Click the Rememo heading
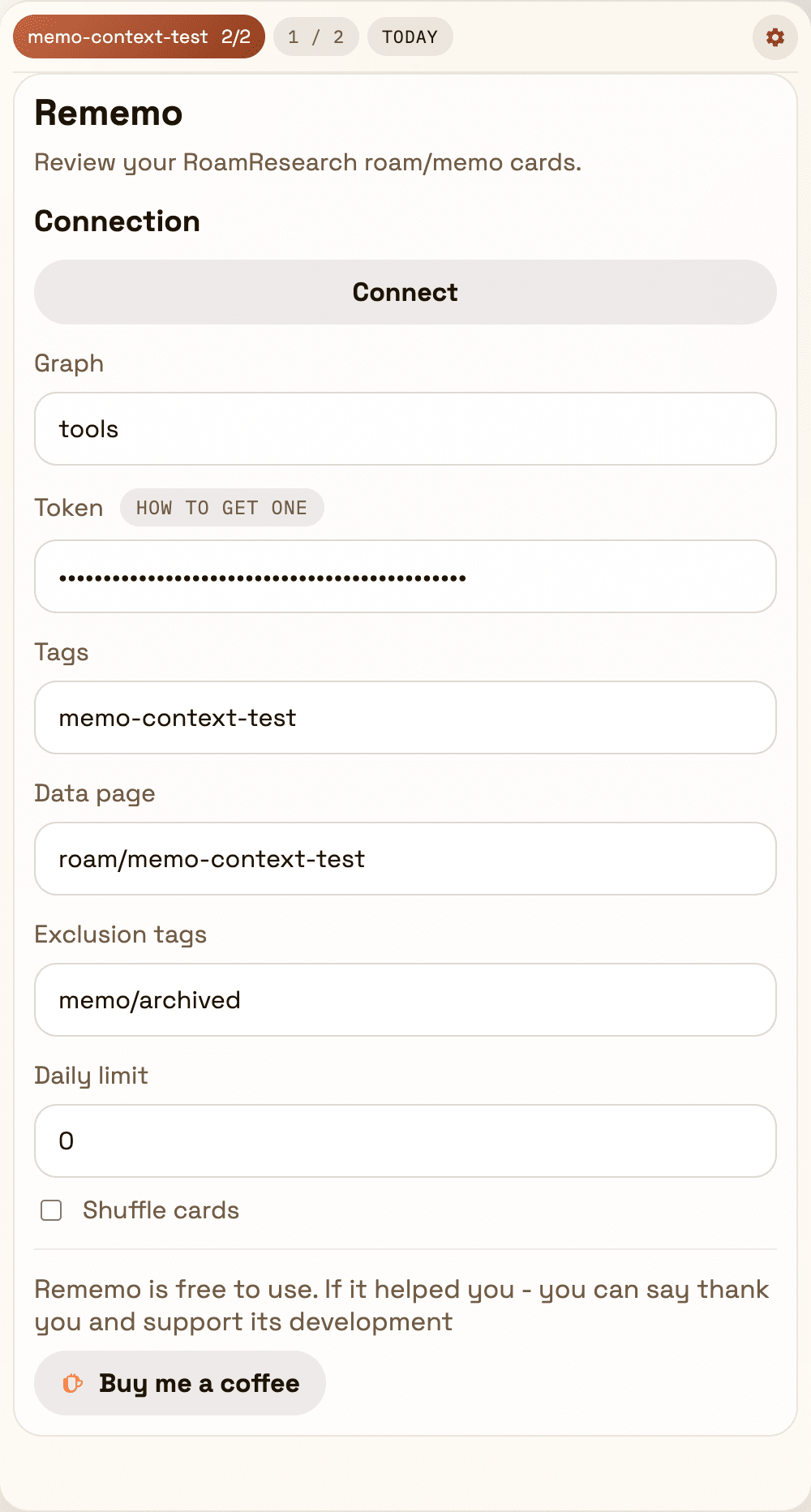 (108, 113)
